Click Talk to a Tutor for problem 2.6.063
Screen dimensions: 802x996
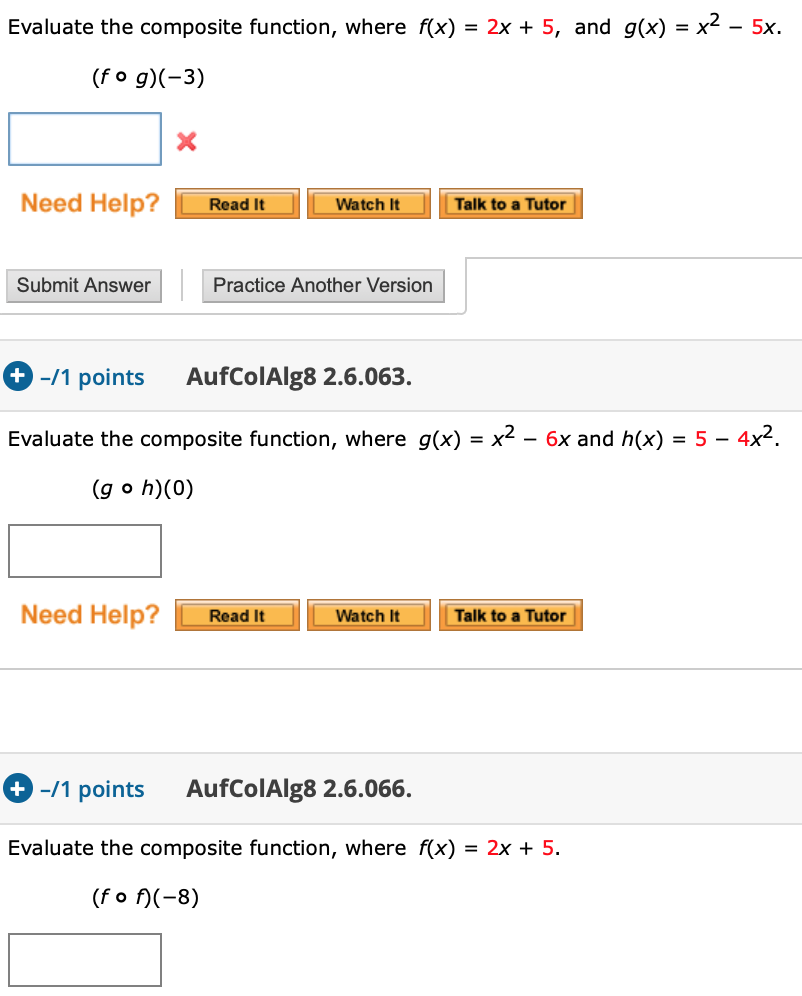pyautogui.click(x=510, y=615)
